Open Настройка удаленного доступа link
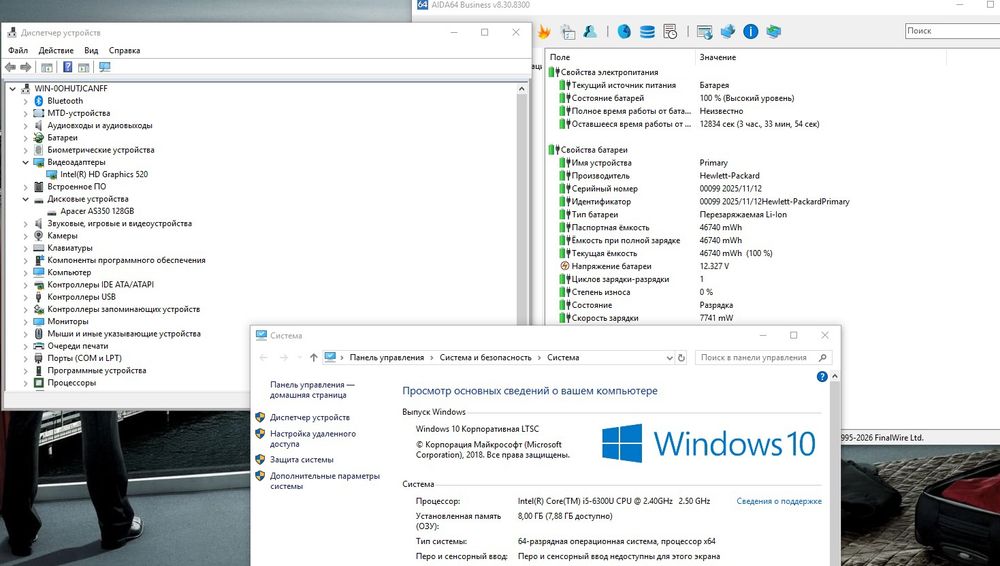Viewport: 1000px width, 566px height. coord(313,438)
